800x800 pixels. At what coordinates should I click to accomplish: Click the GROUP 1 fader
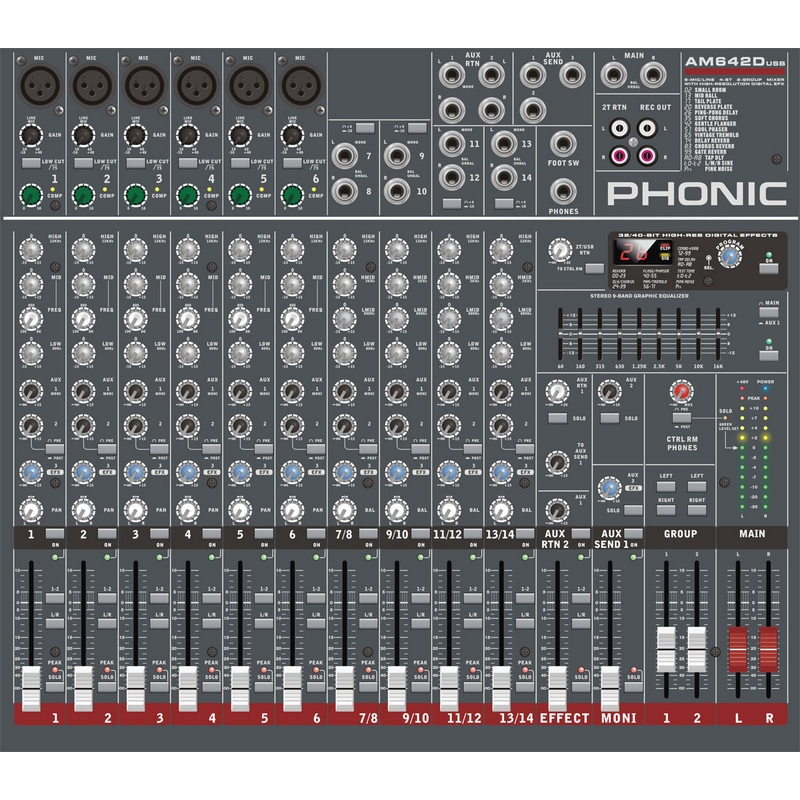point(666,649)
